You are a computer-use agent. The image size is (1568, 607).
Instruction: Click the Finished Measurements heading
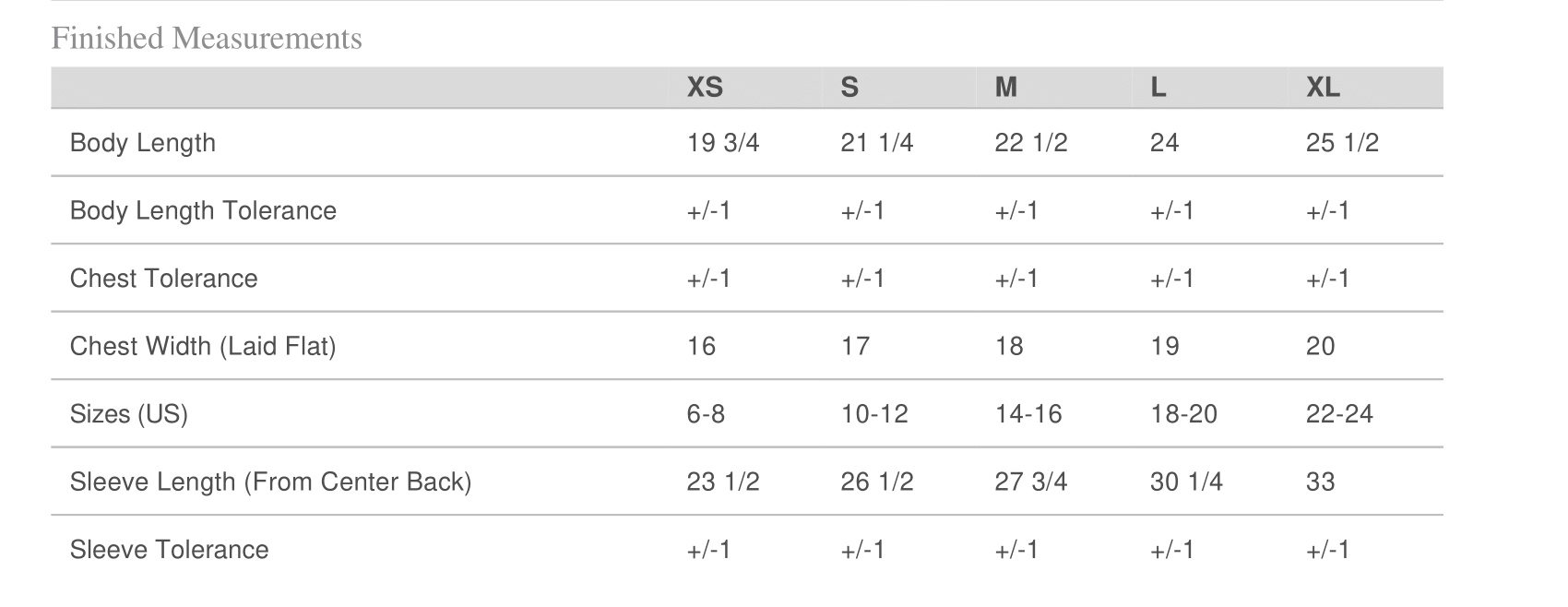coord(207,39)
